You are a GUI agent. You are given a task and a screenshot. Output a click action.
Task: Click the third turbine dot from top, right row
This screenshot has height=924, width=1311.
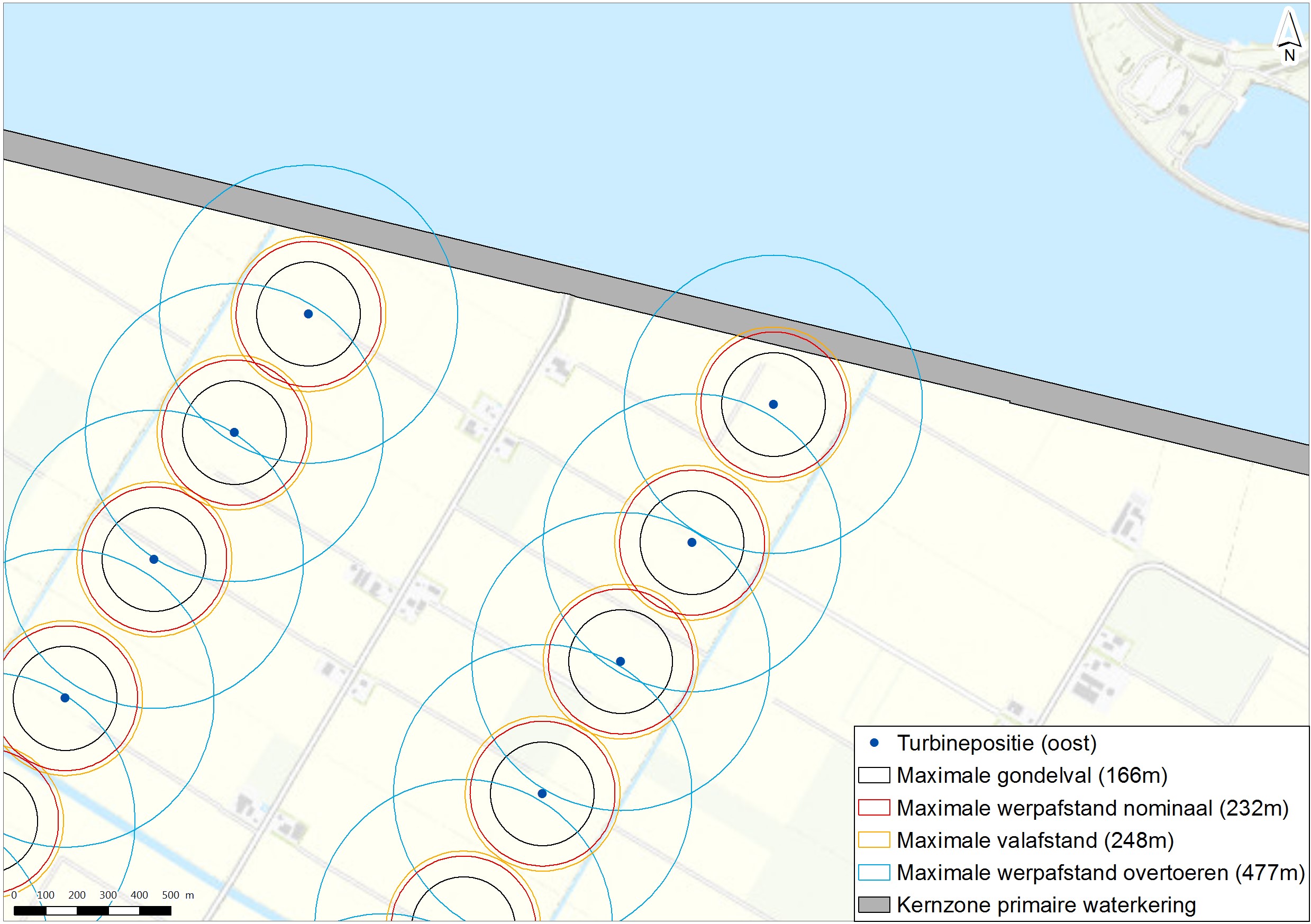(621, 662)
